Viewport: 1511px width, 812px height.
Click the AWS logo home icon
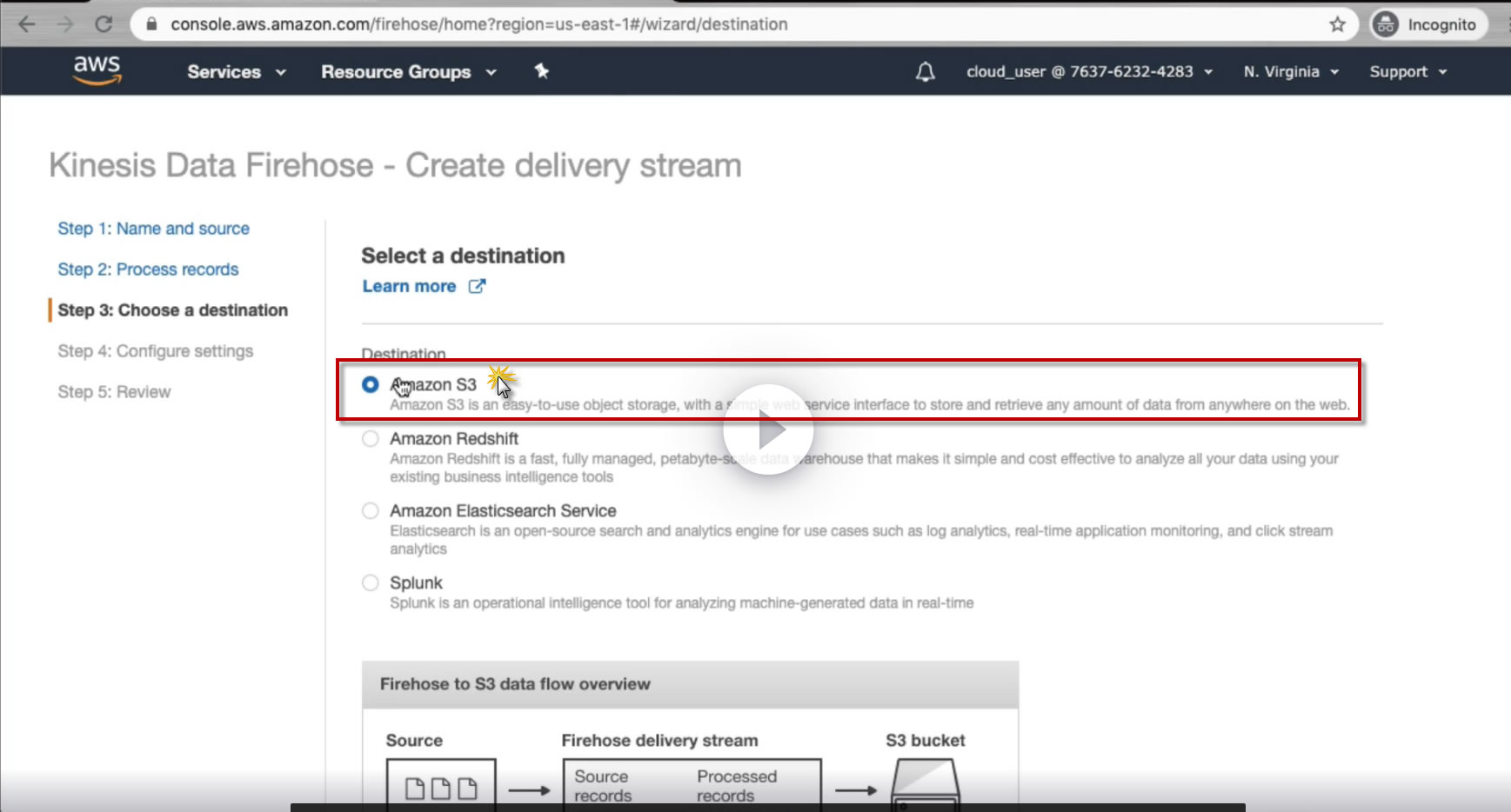pos(97,70)
